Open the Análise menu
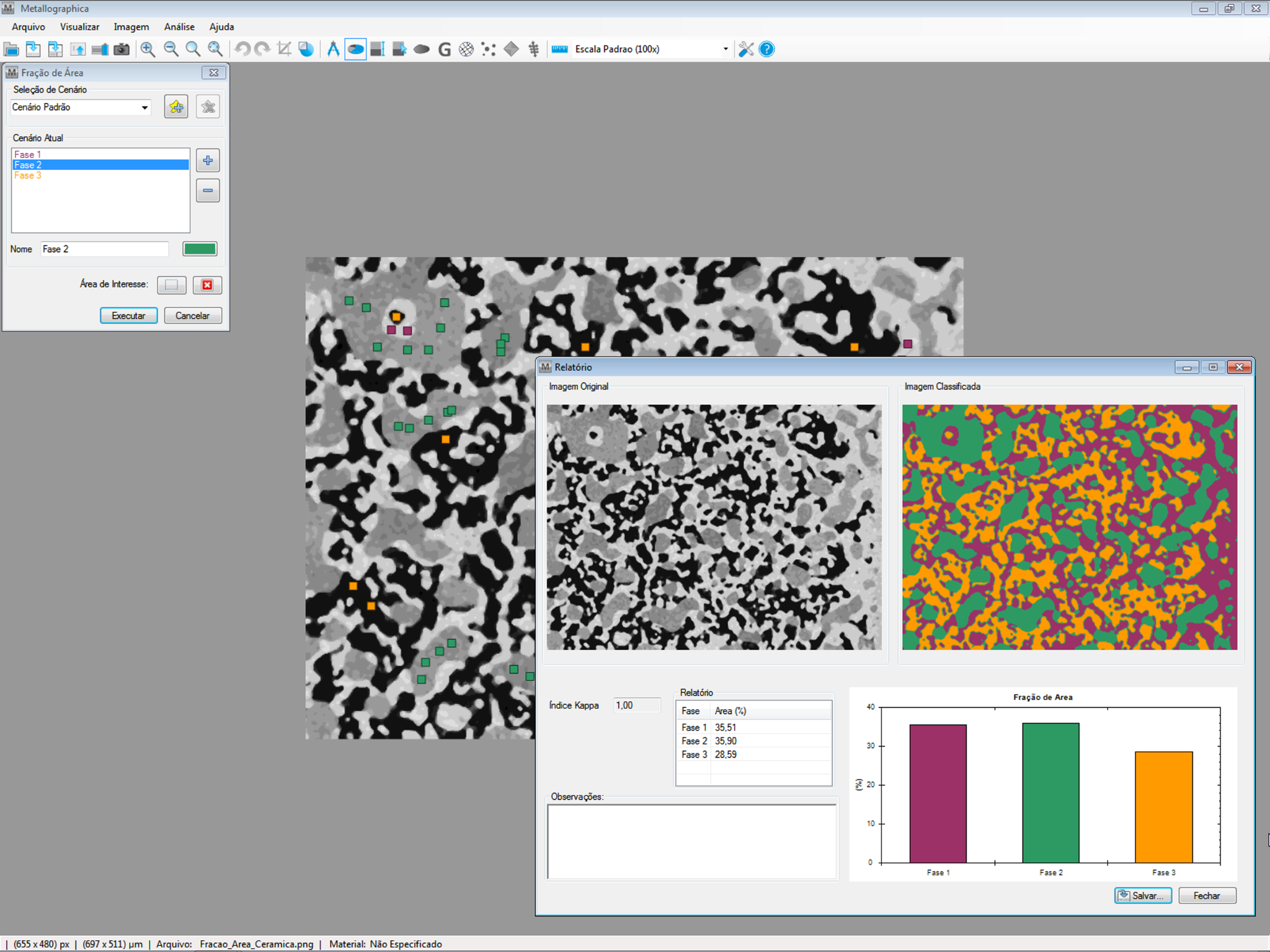The image size is (1270, 952). click(x=179, y=27)
